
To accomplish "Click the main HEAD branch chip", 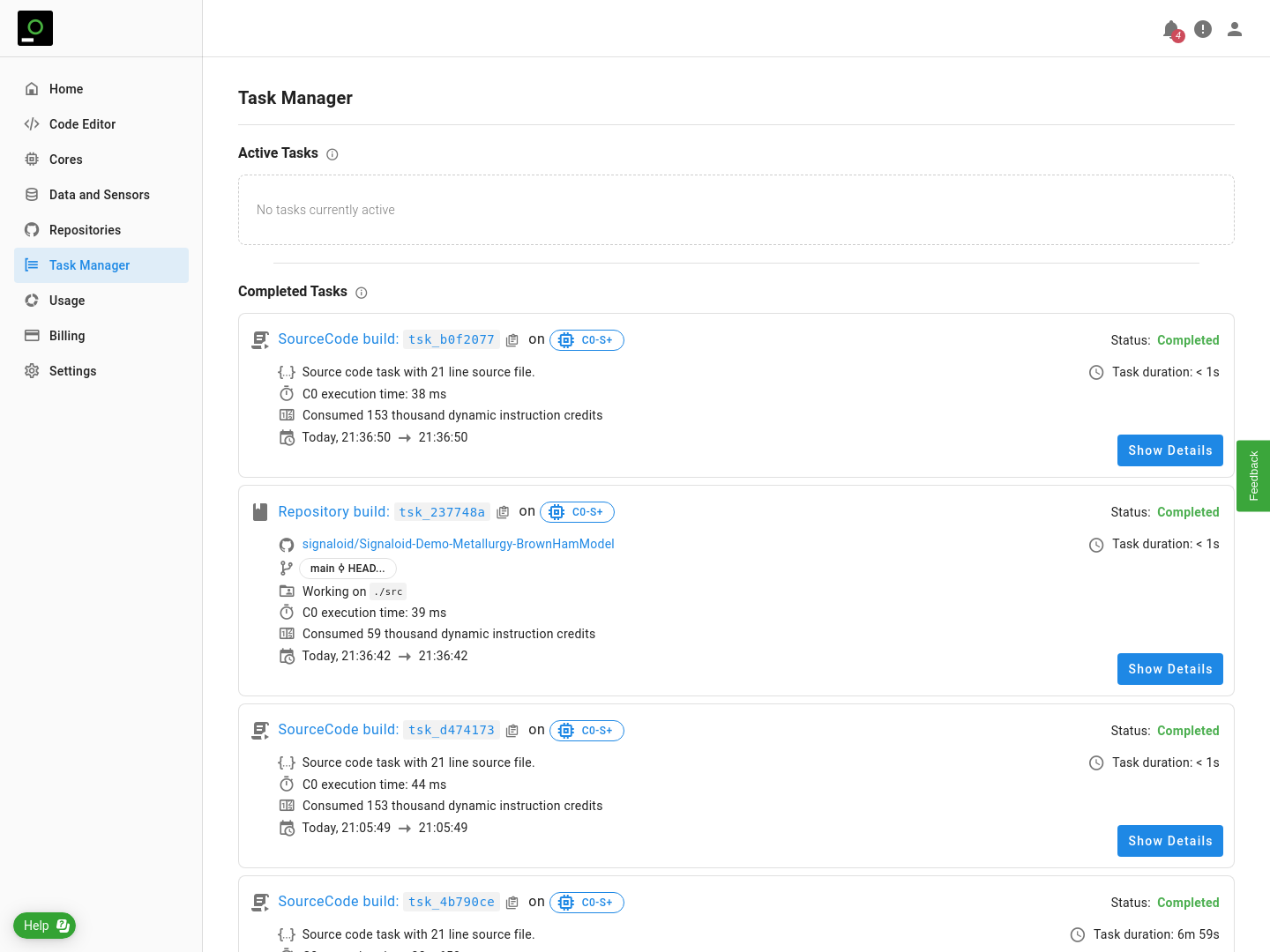I will (347, 569).
